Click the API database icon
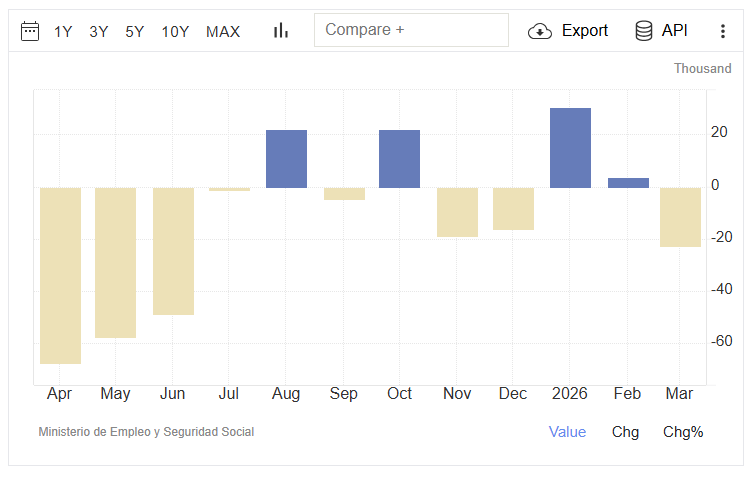This screenshot has height=478, width=755. point(645,31)
